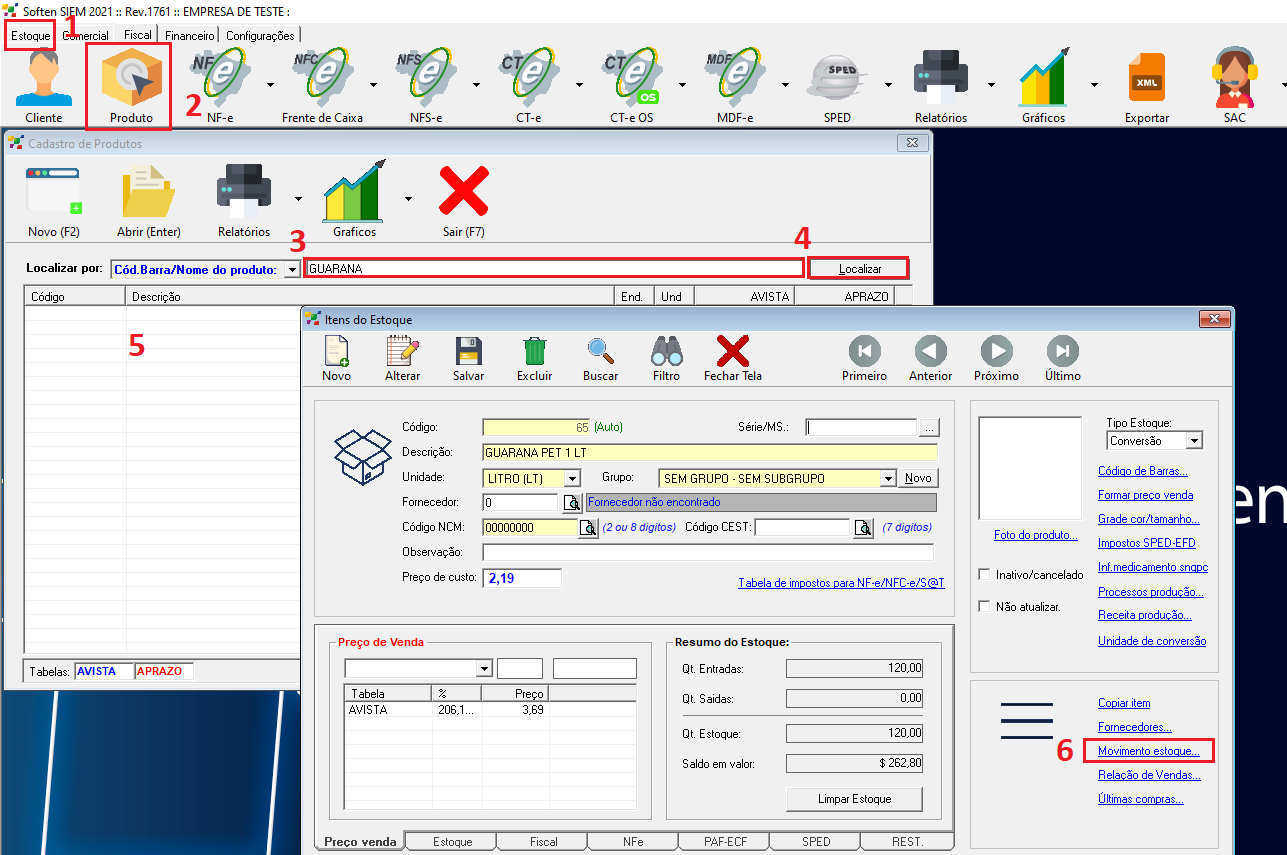Click the Preço de custo field
The image size is (1287, 855).
[522, 578]
